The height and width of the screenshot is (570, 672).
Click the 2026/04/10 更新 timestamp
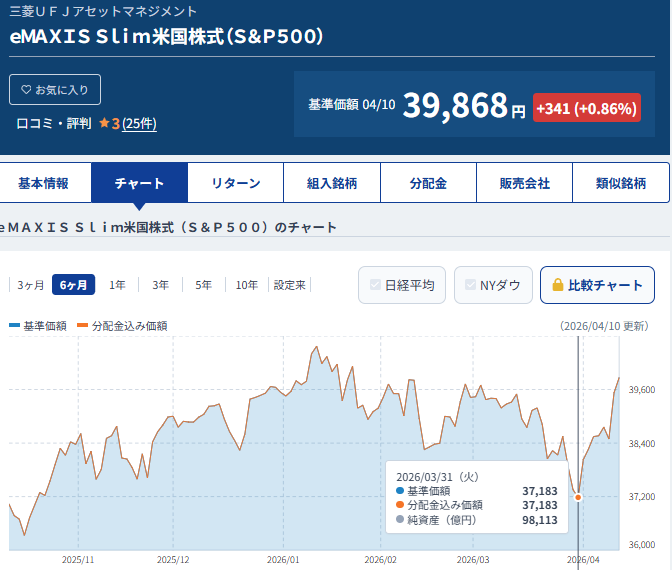point(604,326)
